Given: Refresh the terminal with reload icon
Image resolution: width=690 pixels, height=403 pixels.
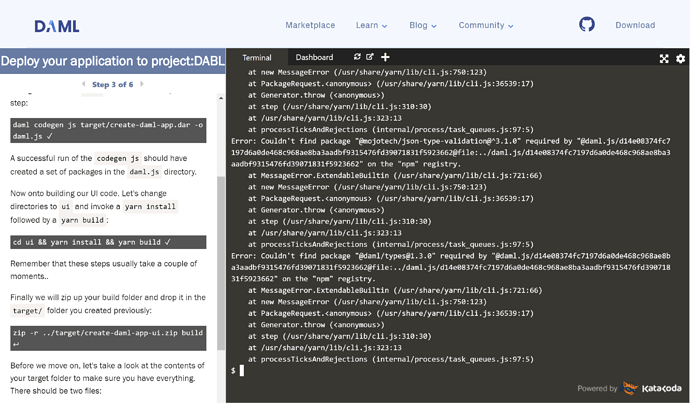Looking at the screenshot, I should [357, 58].
